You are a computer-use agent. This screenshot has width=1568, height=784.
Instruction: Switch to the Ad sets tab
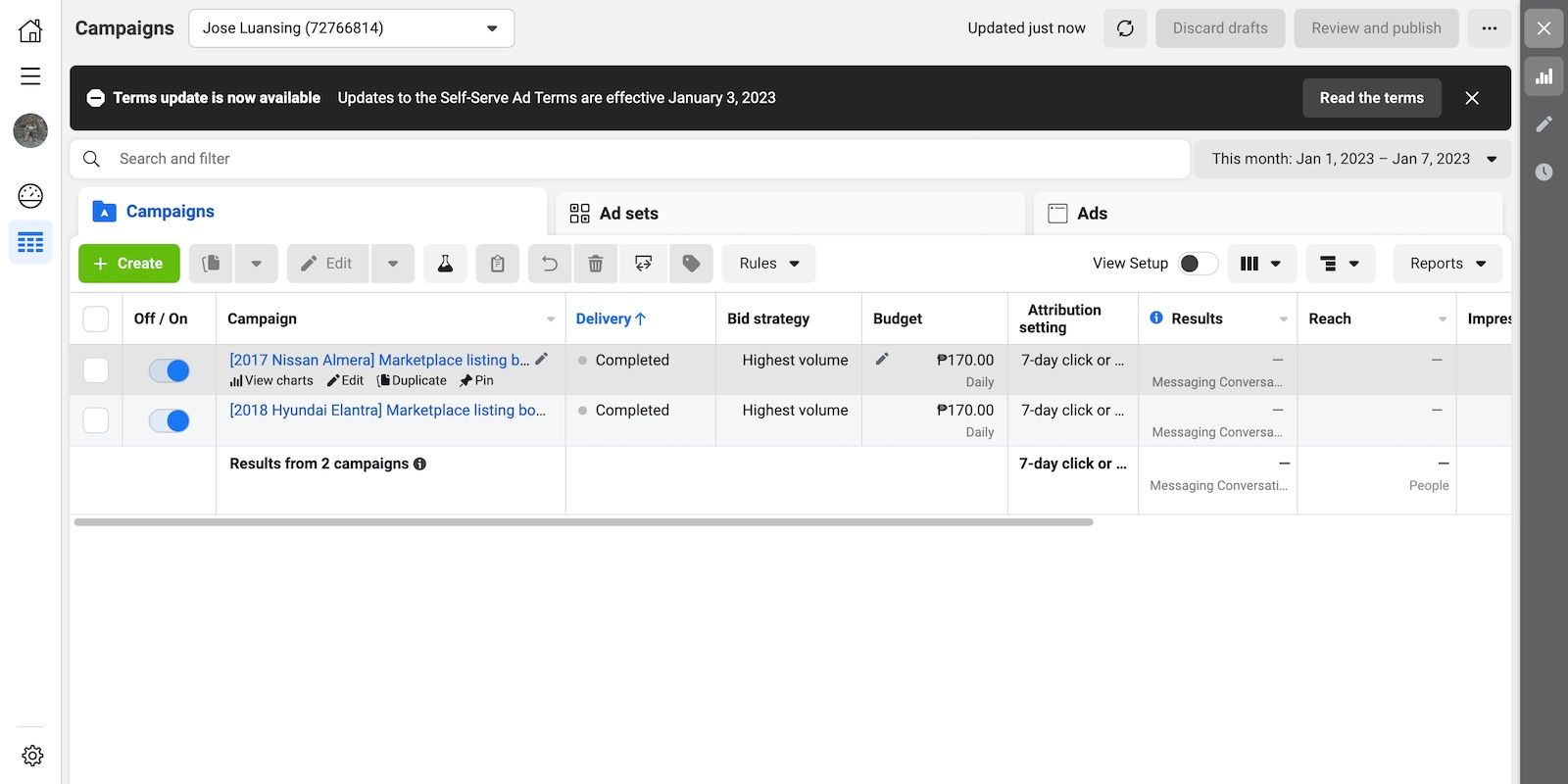point(627,214)
